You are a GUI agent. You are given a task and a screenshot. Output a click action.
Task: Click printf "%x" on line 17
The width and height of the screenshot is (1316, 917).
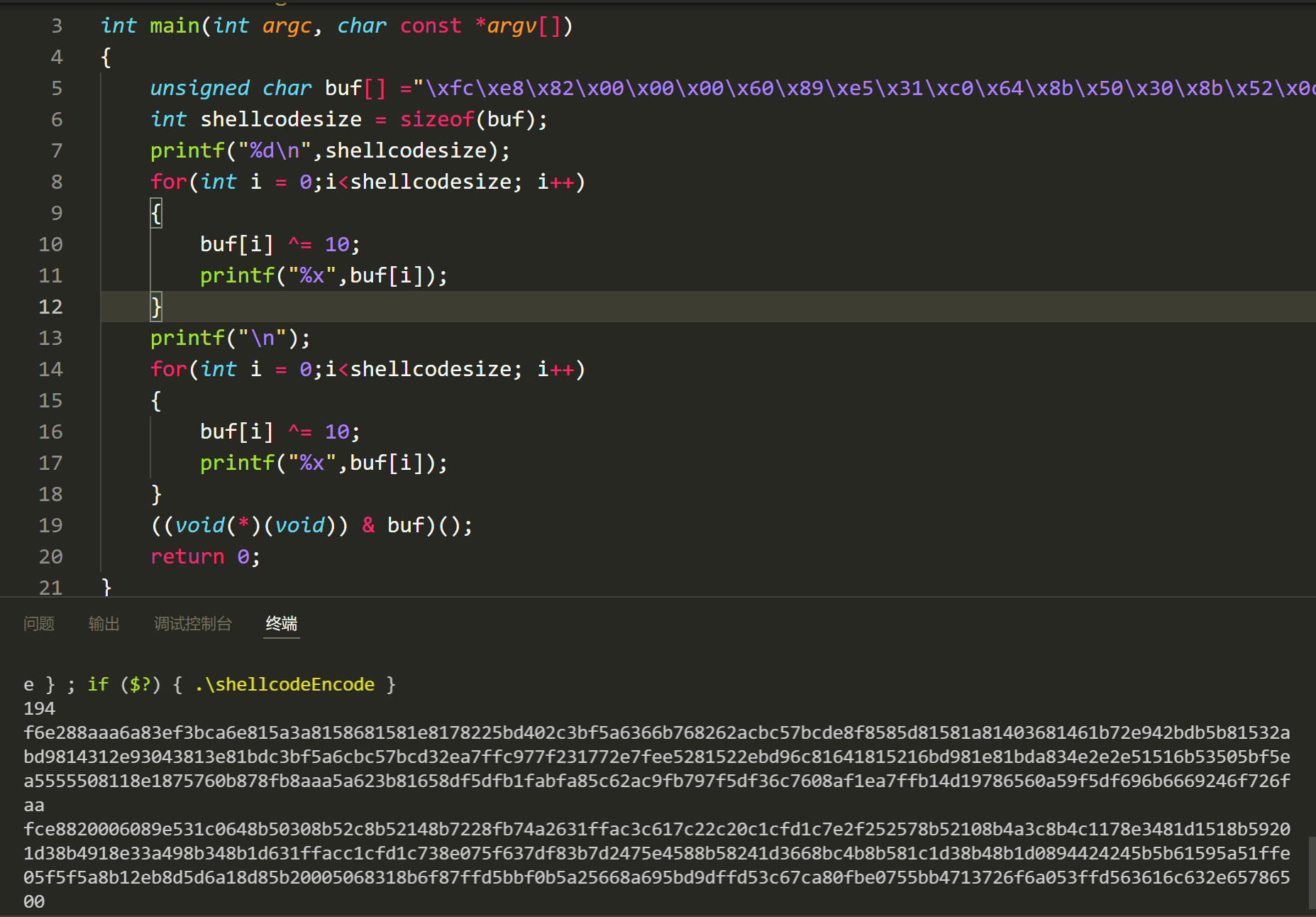(324, 463)
